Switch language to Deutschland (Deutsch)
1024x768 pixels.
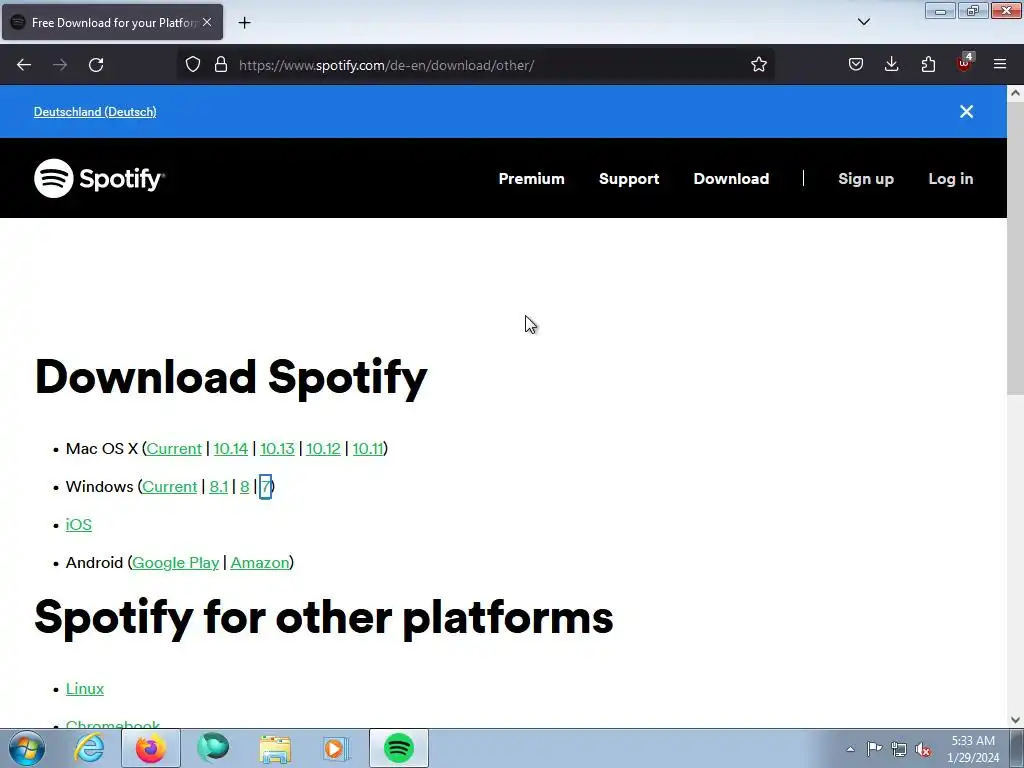(x=95, y=112)
